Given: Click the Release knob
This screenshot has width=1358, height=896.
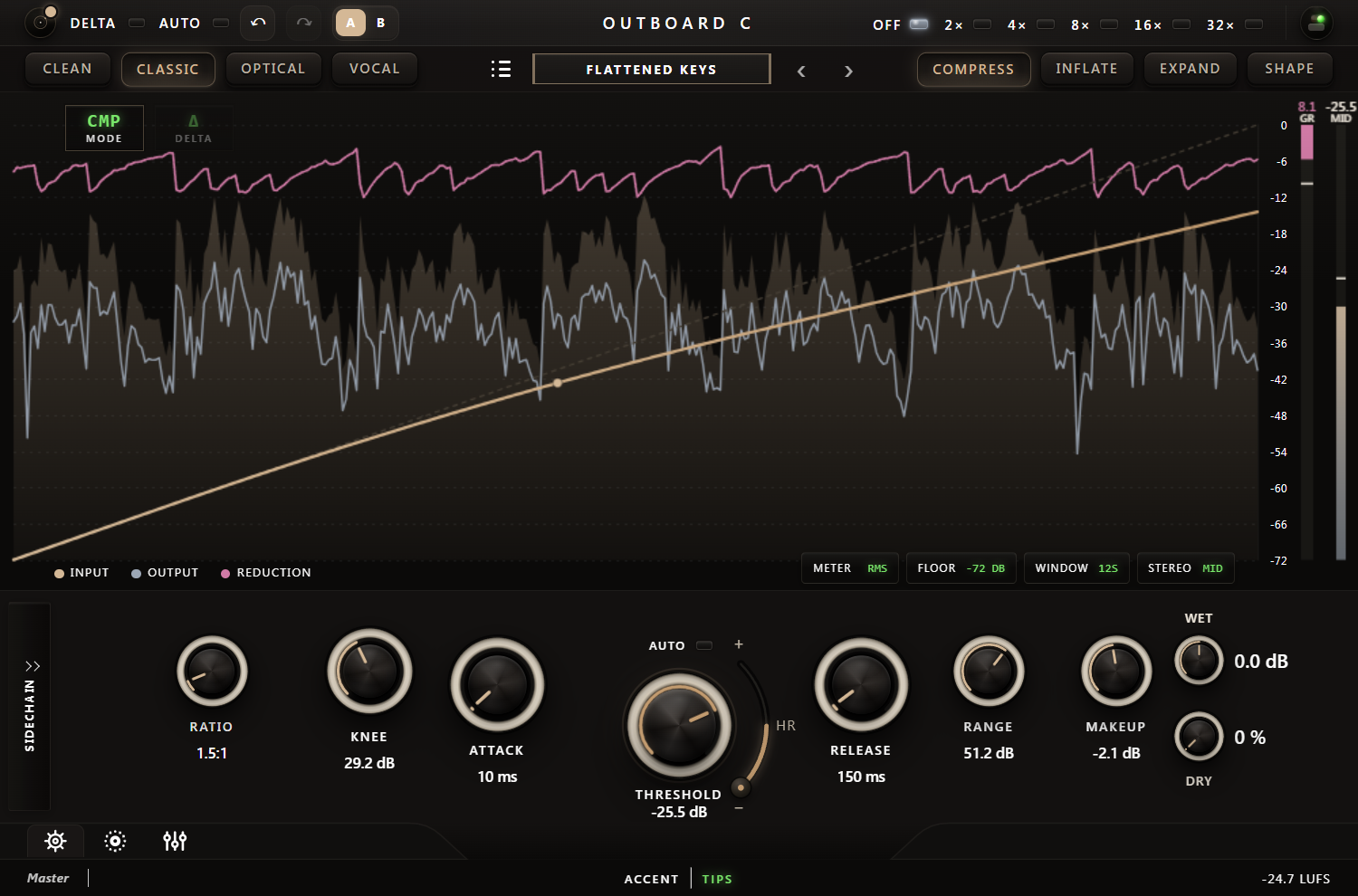Looking at the screenshot, I should [x=861, y=685].
